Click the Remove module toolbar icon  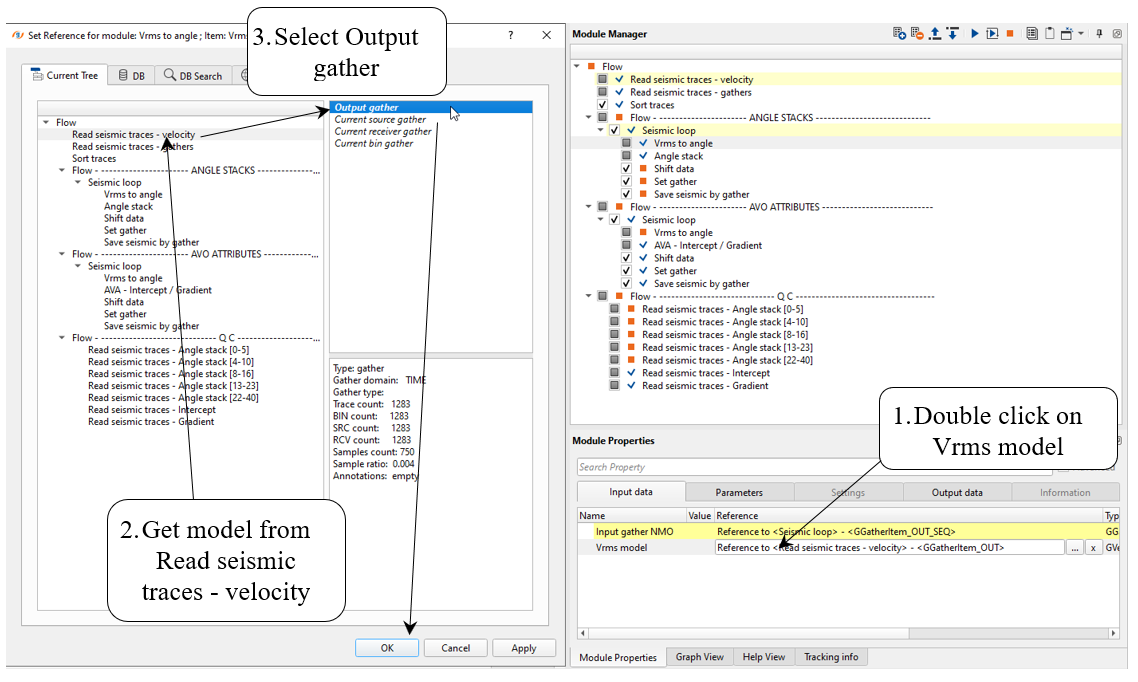point(916,34)
